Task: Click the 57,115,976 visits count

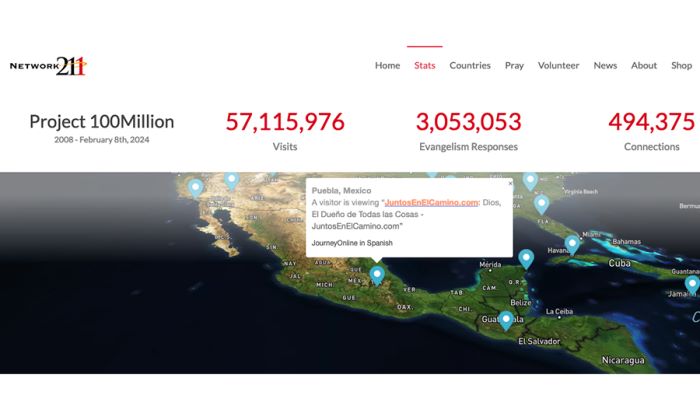Action: 285,122
